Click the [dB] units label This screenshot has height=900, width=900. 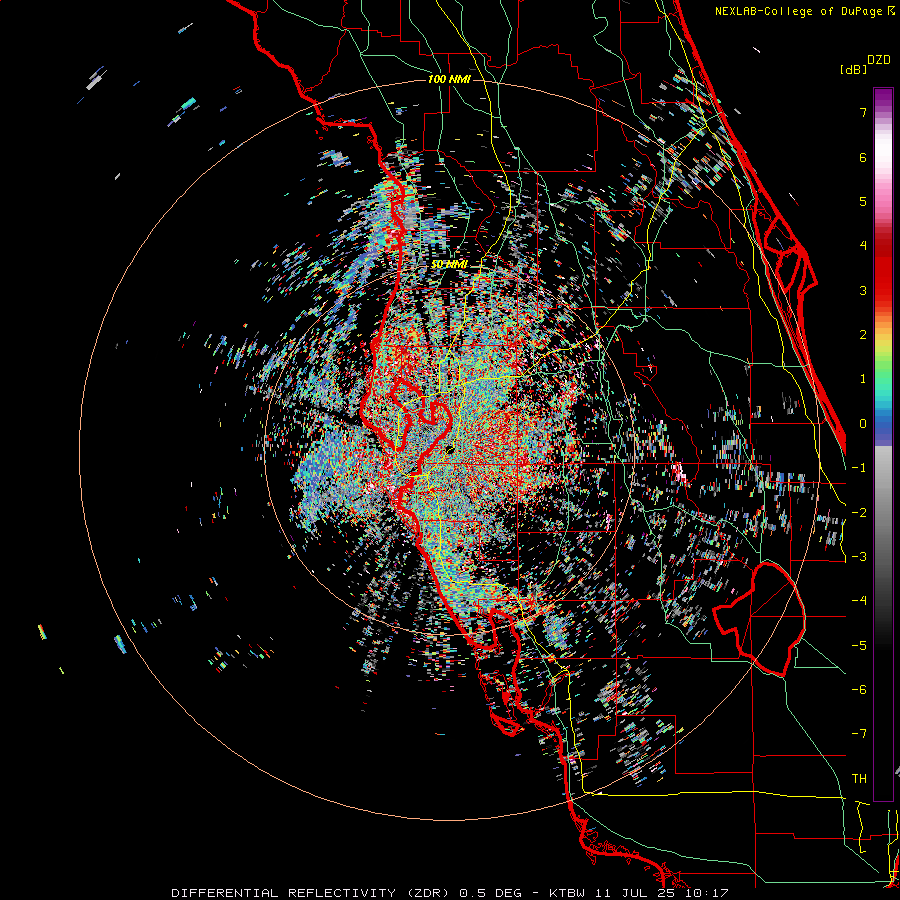click(853, 69)
